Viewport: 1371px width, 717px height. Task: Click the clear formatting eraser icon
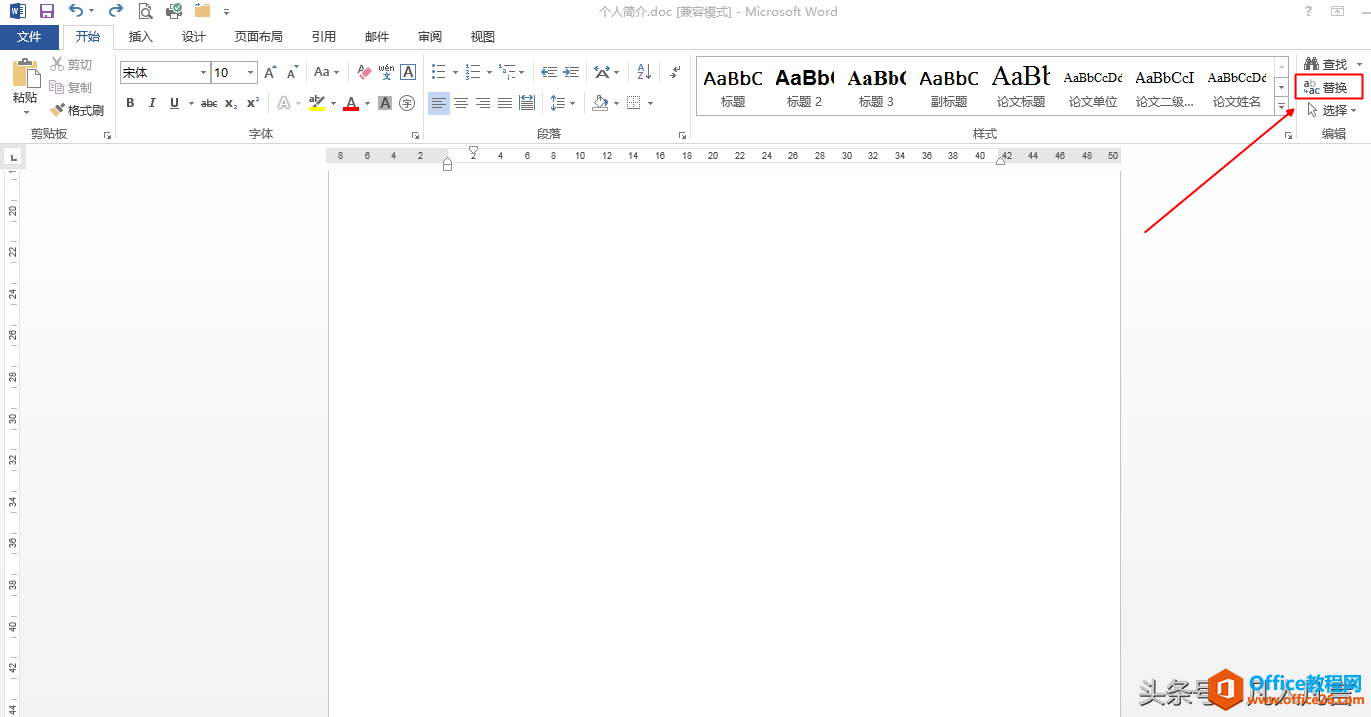coord(364,72)
